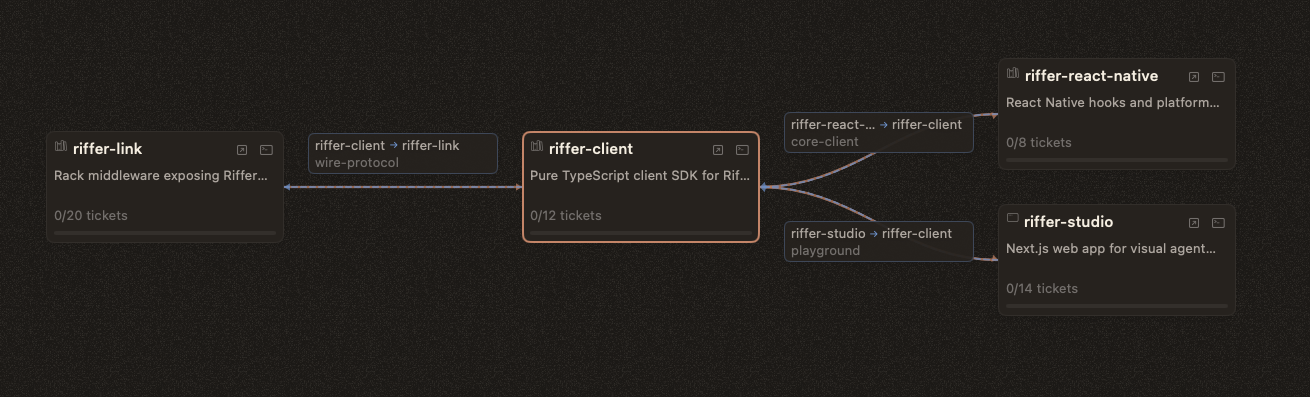Click the core-client edge label

[879, 133]
